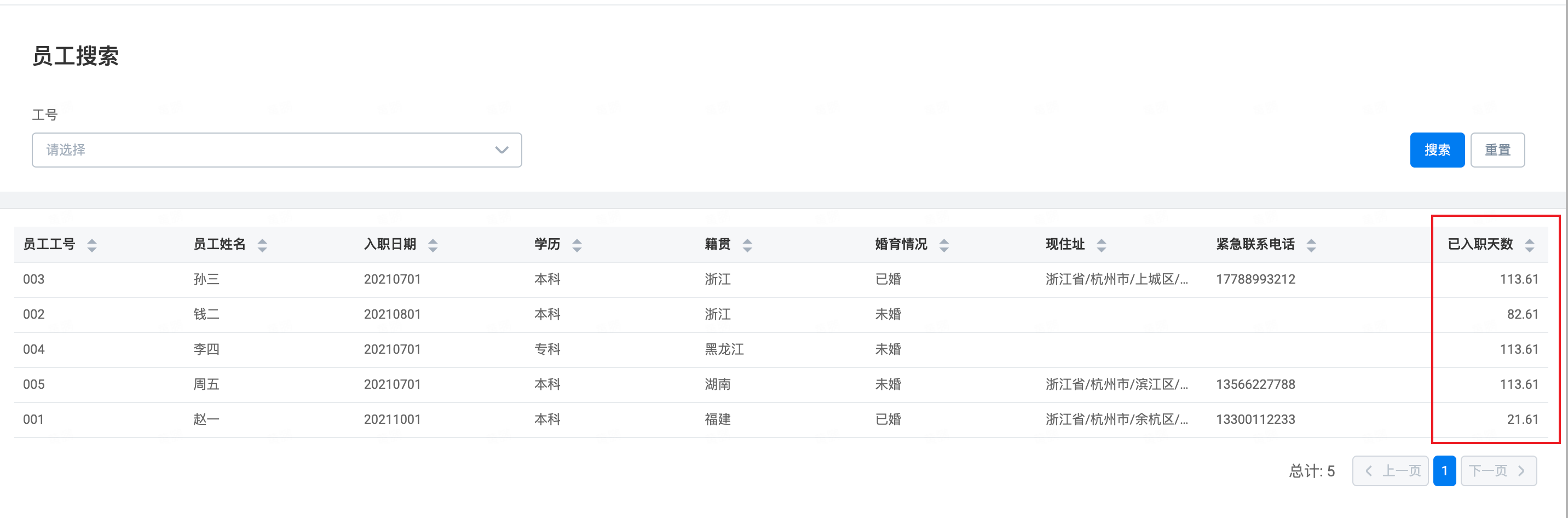Open the 工号 请选择 dropdown
Viewport: 1568px width, 518px height.
pos(277,149)
